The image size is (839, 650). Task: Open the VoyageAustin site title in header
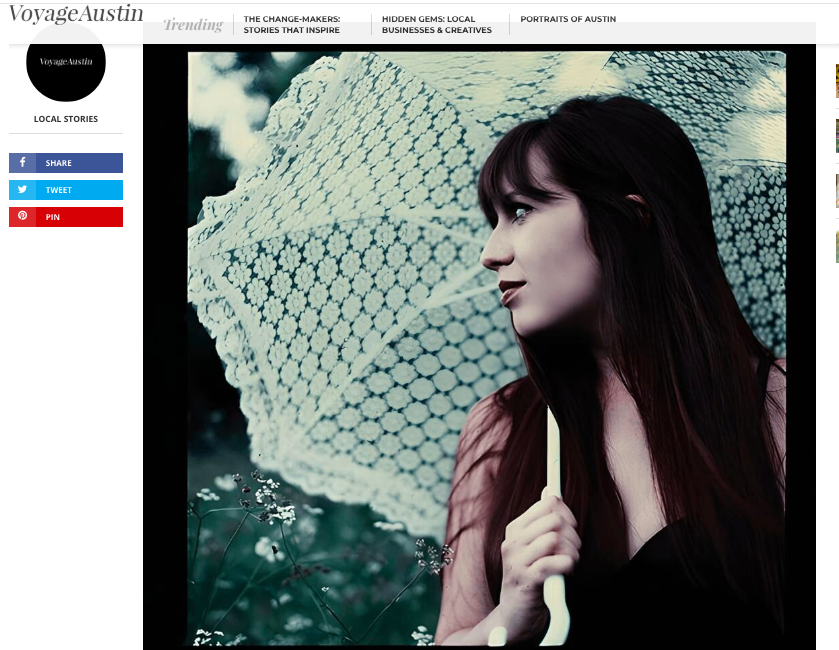point(76,14)
